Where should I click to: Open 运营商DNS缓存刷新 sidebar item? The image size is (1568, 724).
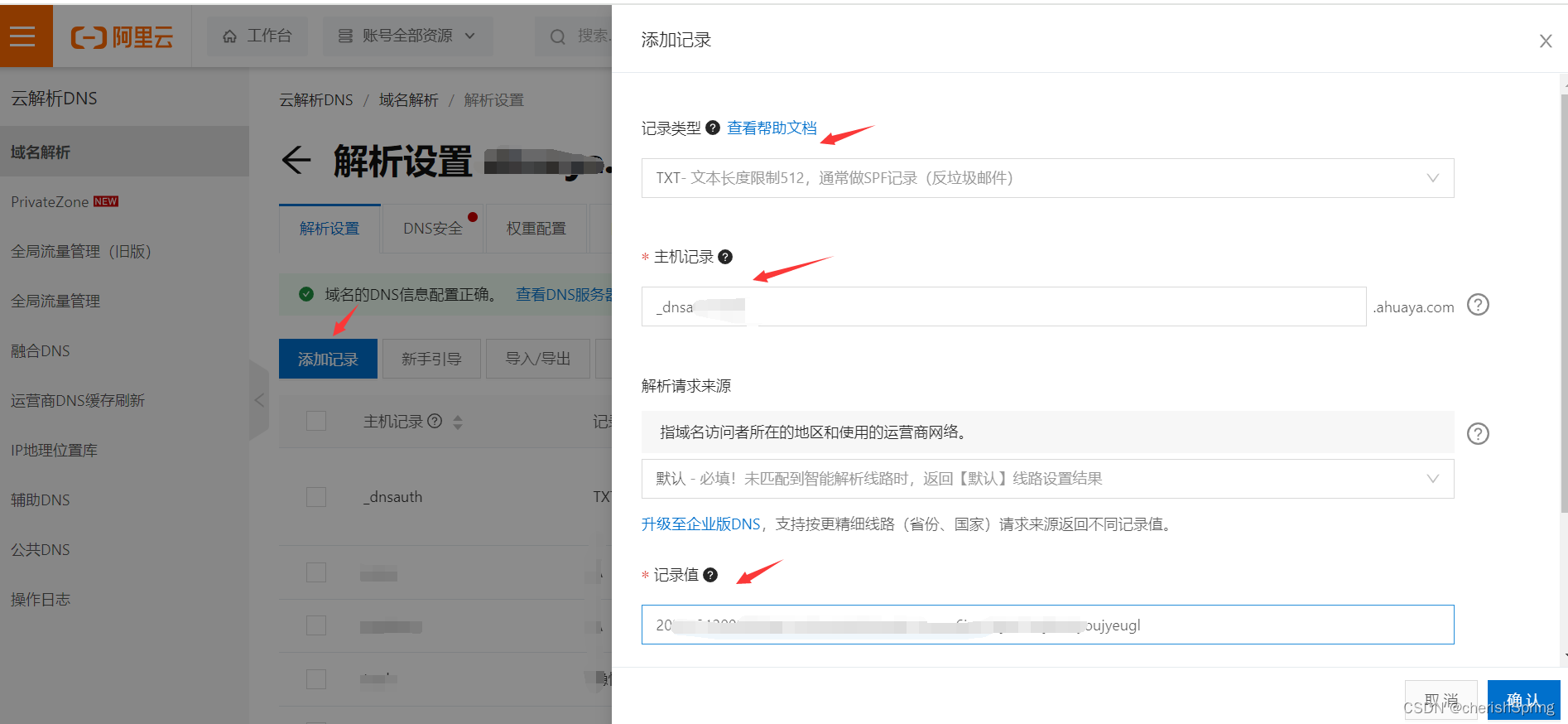pos(124,400)
